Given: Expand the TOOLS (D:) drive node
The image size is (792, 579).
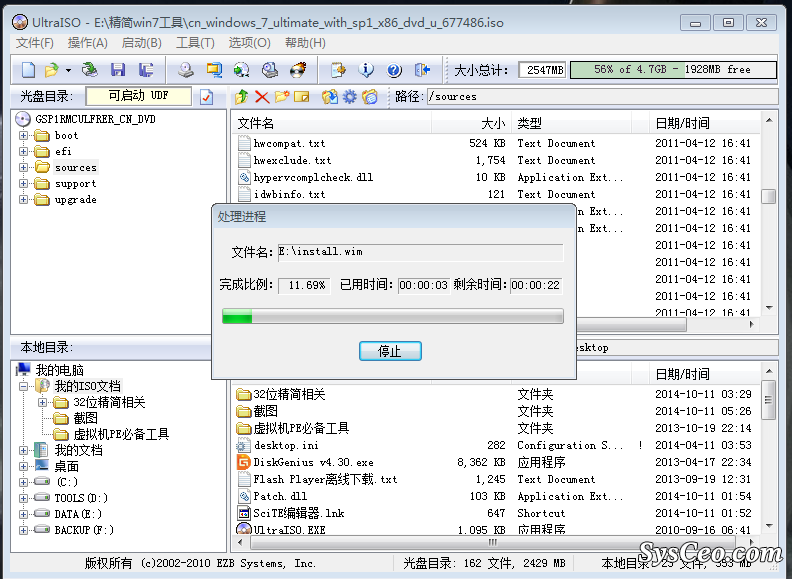Looking at the screenshot, I should coord(23,498).
